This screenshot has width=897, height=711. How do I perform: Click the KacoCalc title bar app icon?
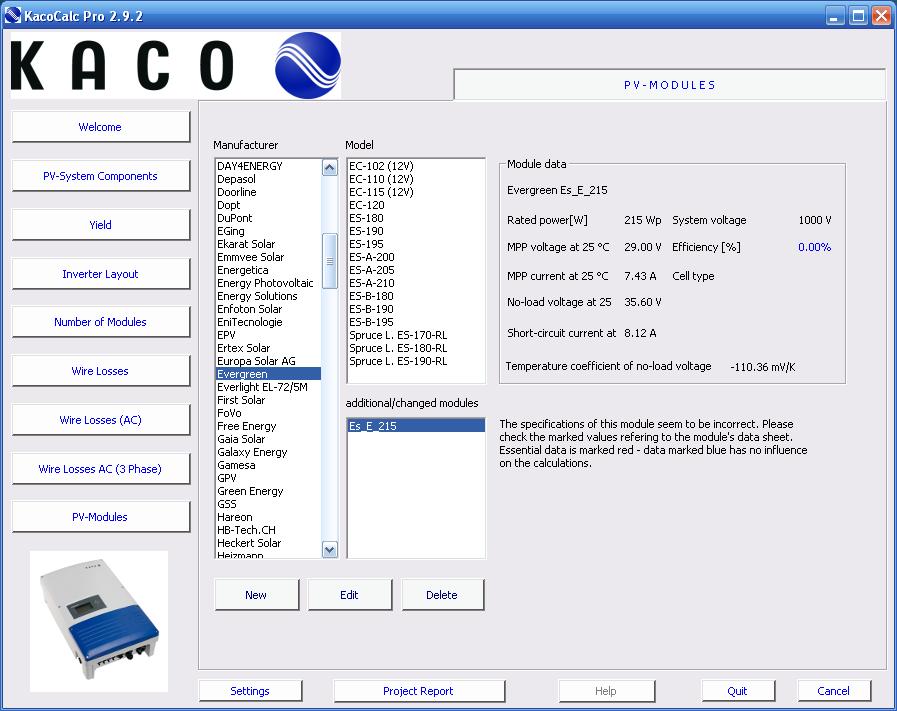pos(12,15)
